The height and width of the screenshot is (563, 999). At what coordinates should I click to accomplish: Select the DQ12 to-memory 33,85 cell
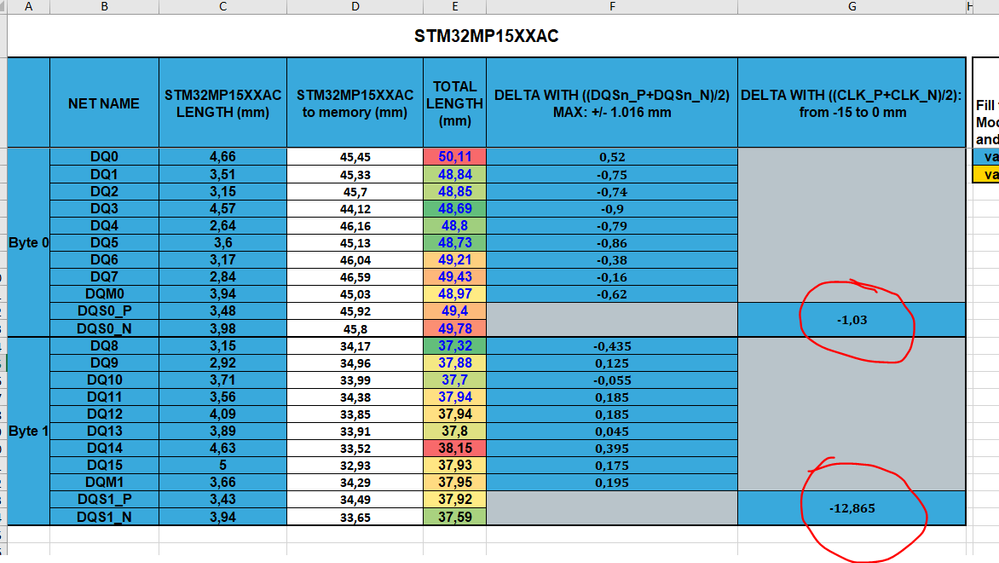coord(355,414)
